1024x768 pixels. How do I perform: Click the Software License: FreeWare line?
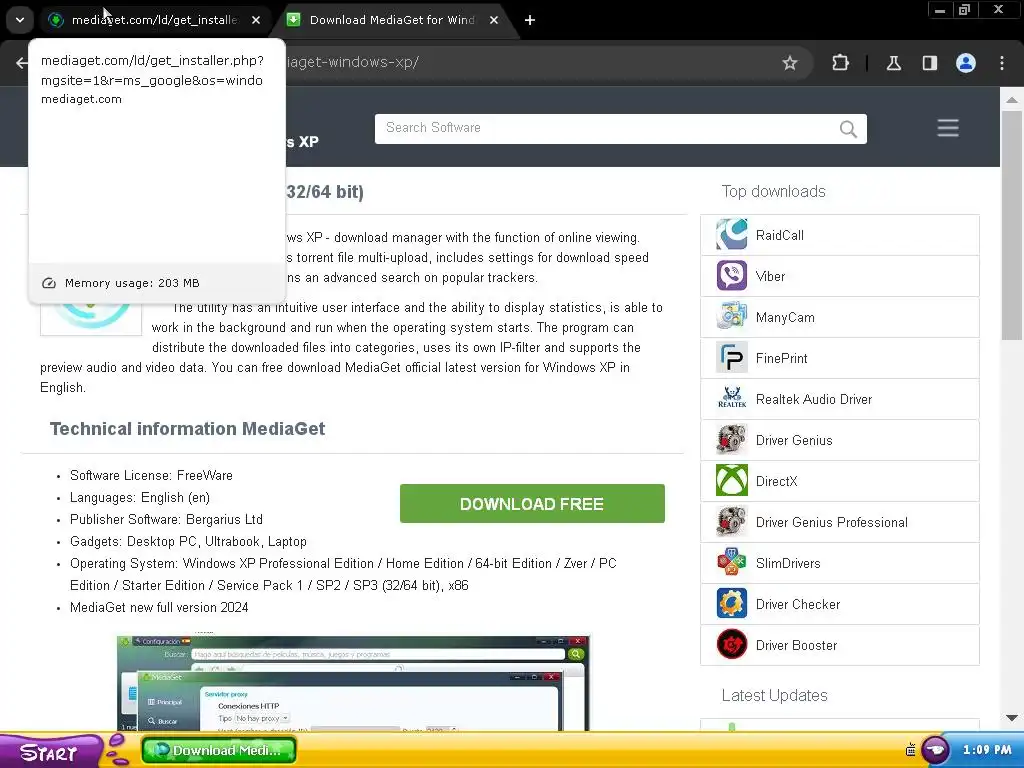coord(152,475)
